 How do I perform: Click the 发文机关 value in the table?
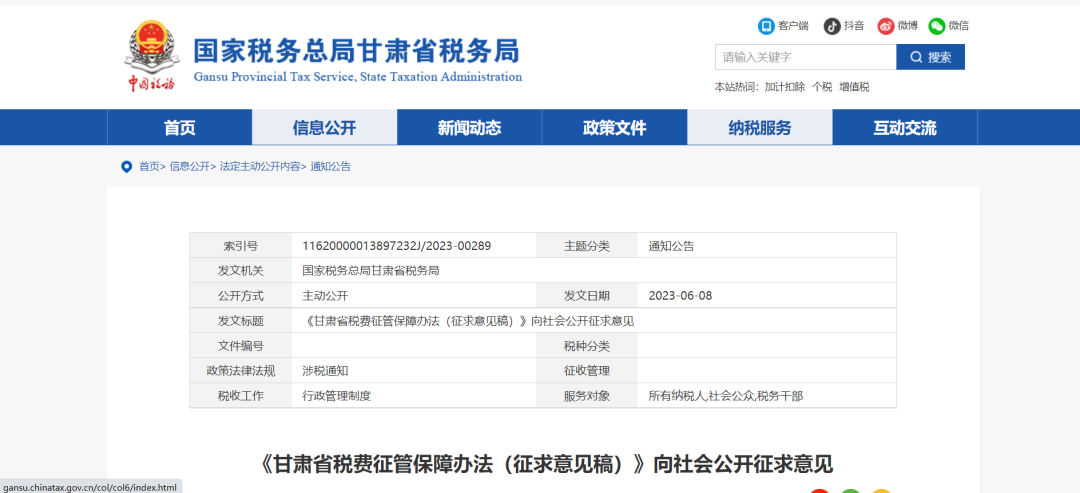tap(371, 271)
